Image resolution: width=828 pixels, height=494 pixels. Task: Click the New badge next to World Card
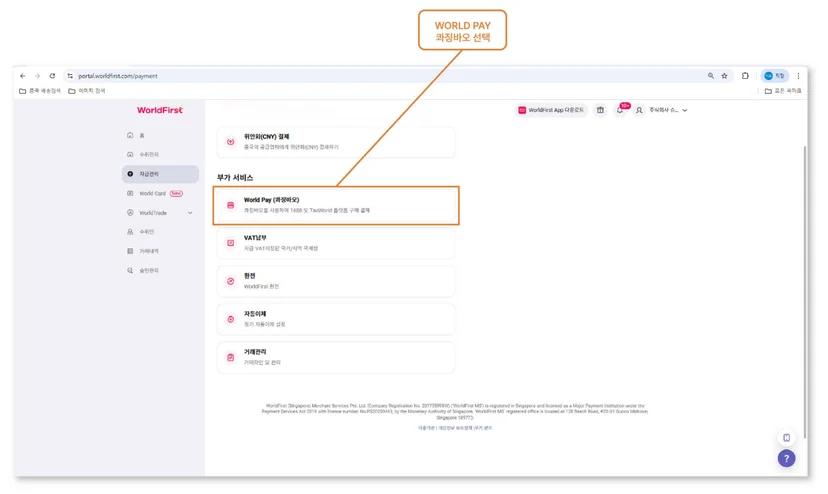[176, 193]
